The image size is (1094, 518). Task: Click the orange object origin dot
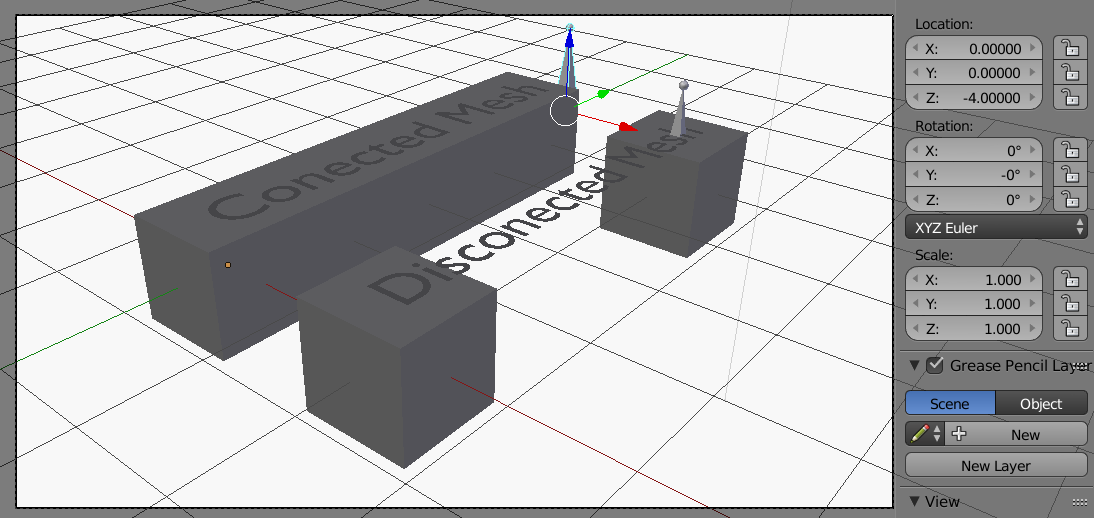pyautogui.click(x=227, y=265)
